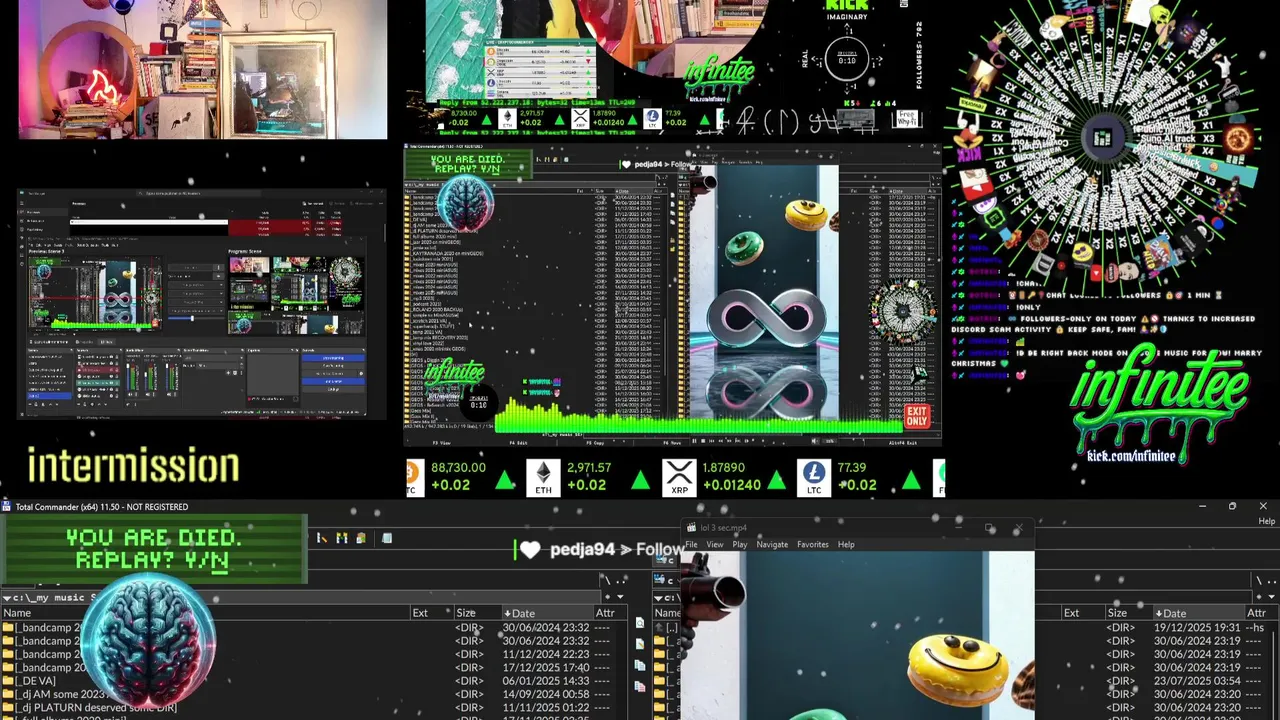Click the XRP icon in the small ticker at the top
The image size is (1280, 720).
pyautogui.click(x=580, y=119)
